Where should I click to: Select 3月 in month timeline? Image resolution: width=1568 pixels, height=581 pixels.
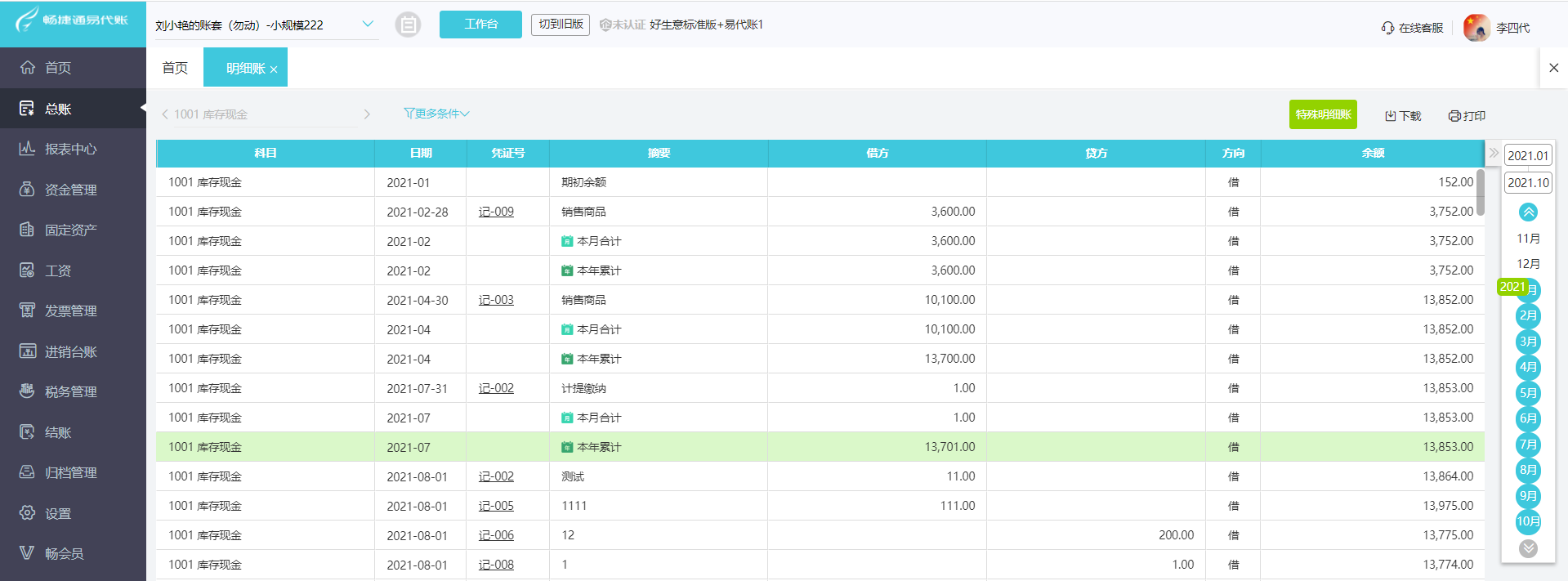[x=1528, y=342]
